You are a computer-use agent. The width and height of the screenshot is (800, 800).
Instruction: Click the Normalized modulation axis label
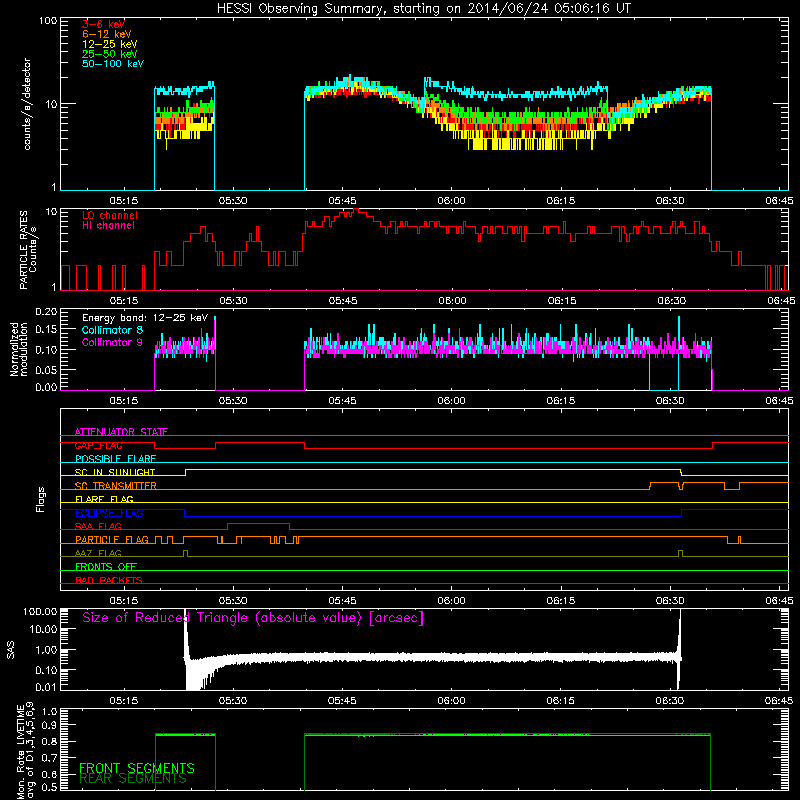18,349
